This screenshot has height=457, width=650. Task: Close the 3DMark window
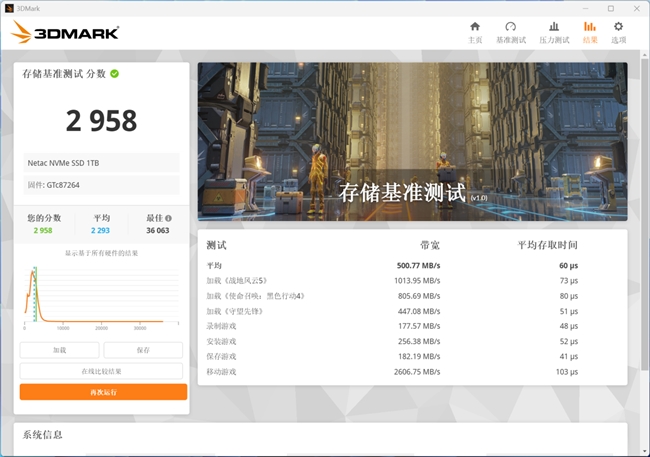click(637, 8)
